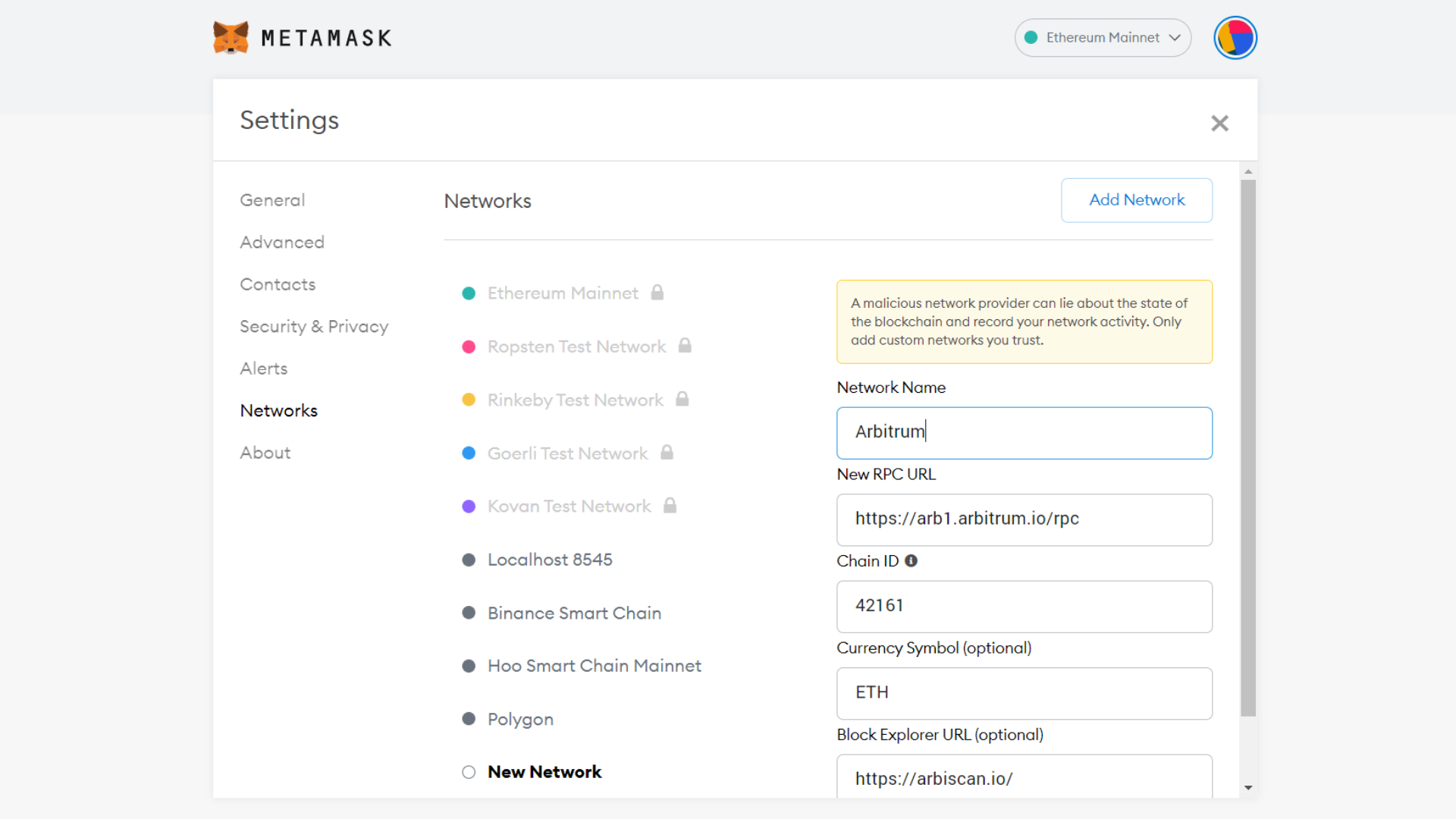The width and height of the screenshot is (1456, 819).
Task: Click the Chain ID info icon
Action: 911,560
